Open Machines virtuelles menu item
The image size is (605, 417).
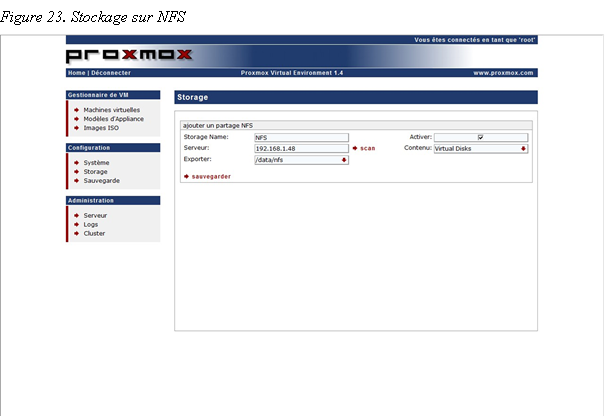tap(112, 110)
